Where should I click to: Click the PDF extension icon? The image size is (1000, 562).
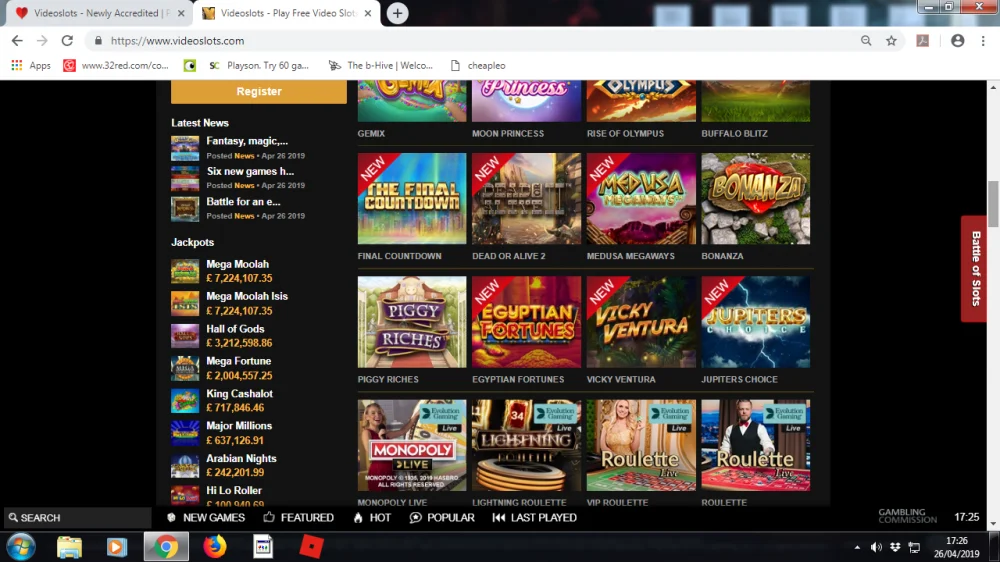point(923,41)
